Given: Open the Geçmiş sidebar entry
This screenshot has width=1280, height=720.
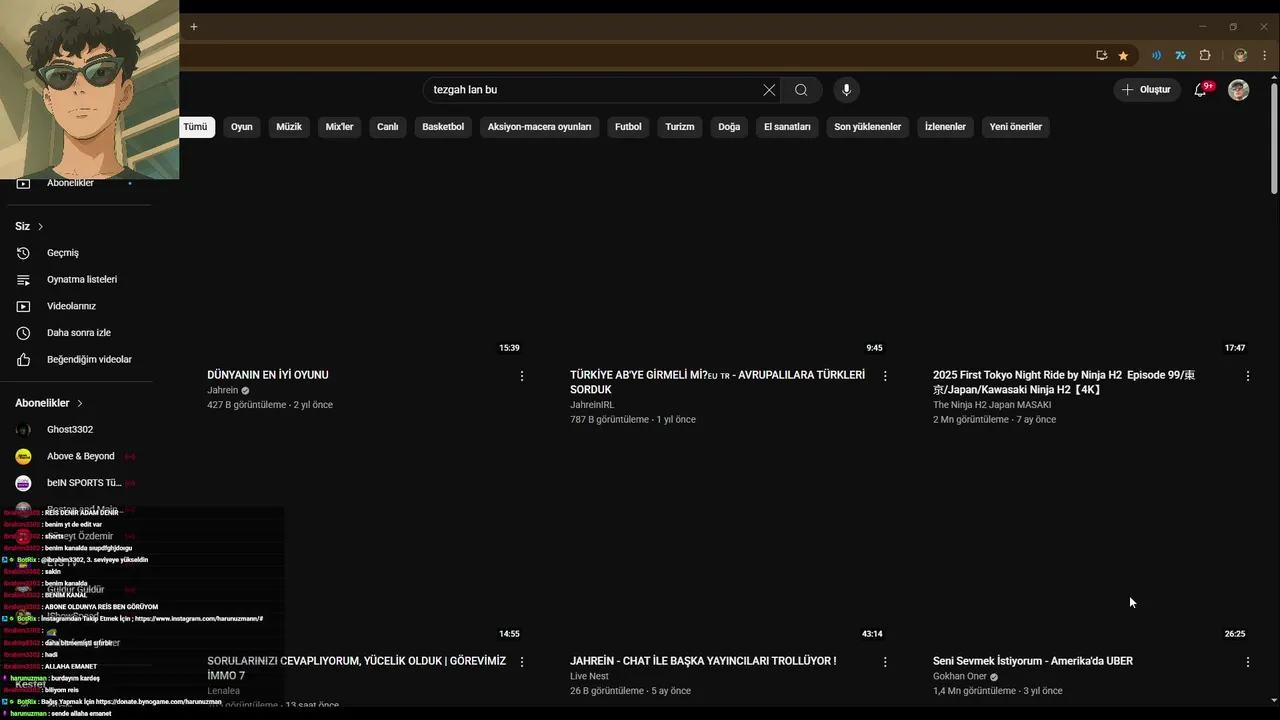Looking at the screenshot, I should coord(76,253).
